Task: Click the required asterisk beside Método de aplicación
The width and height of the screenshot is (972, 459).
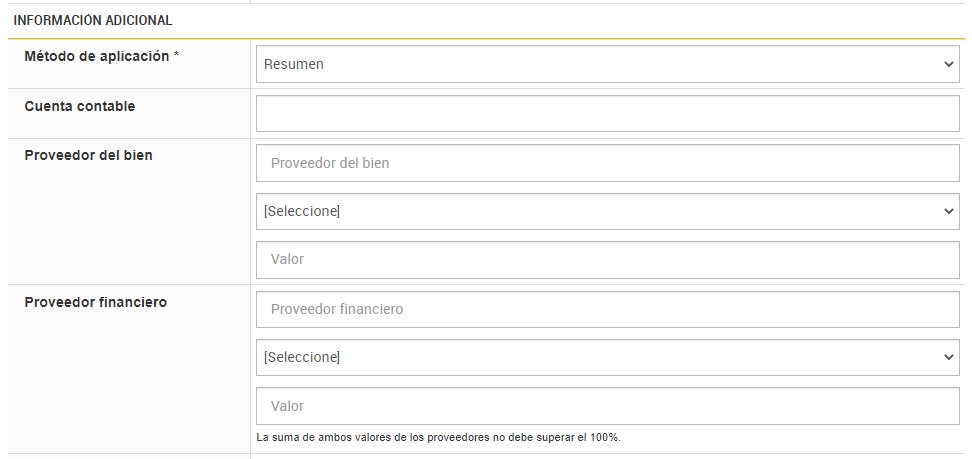Action: click(176, 57)
